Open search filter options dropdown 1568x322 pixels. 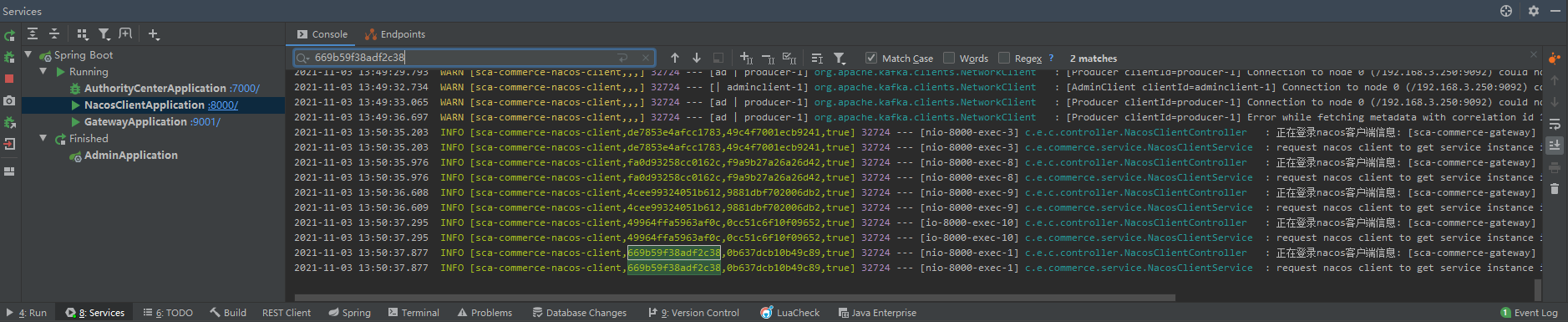[x=840, y=58]
